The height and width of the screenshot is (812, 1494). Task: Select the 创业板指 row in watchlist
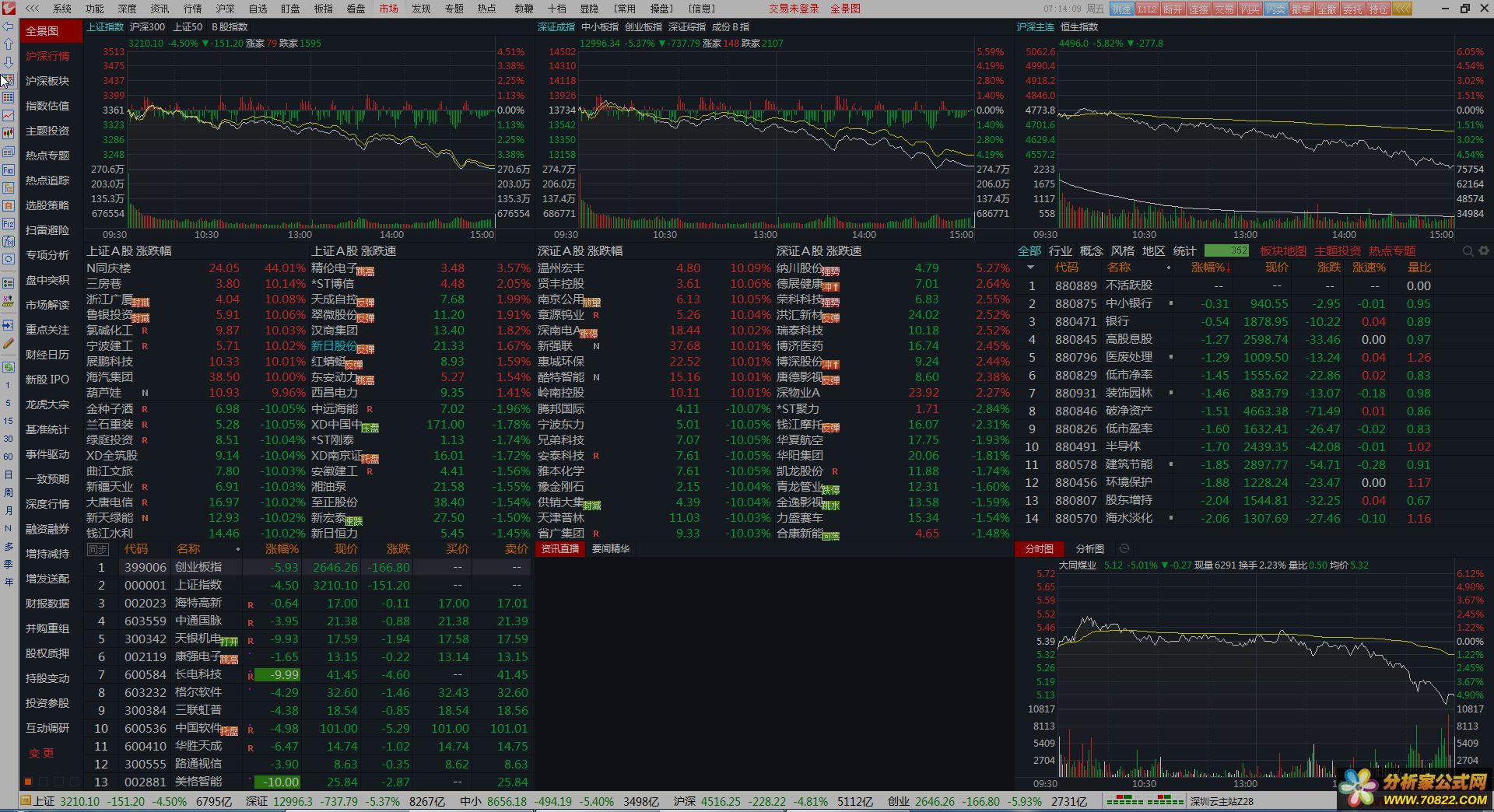click(x=308, y=568)
